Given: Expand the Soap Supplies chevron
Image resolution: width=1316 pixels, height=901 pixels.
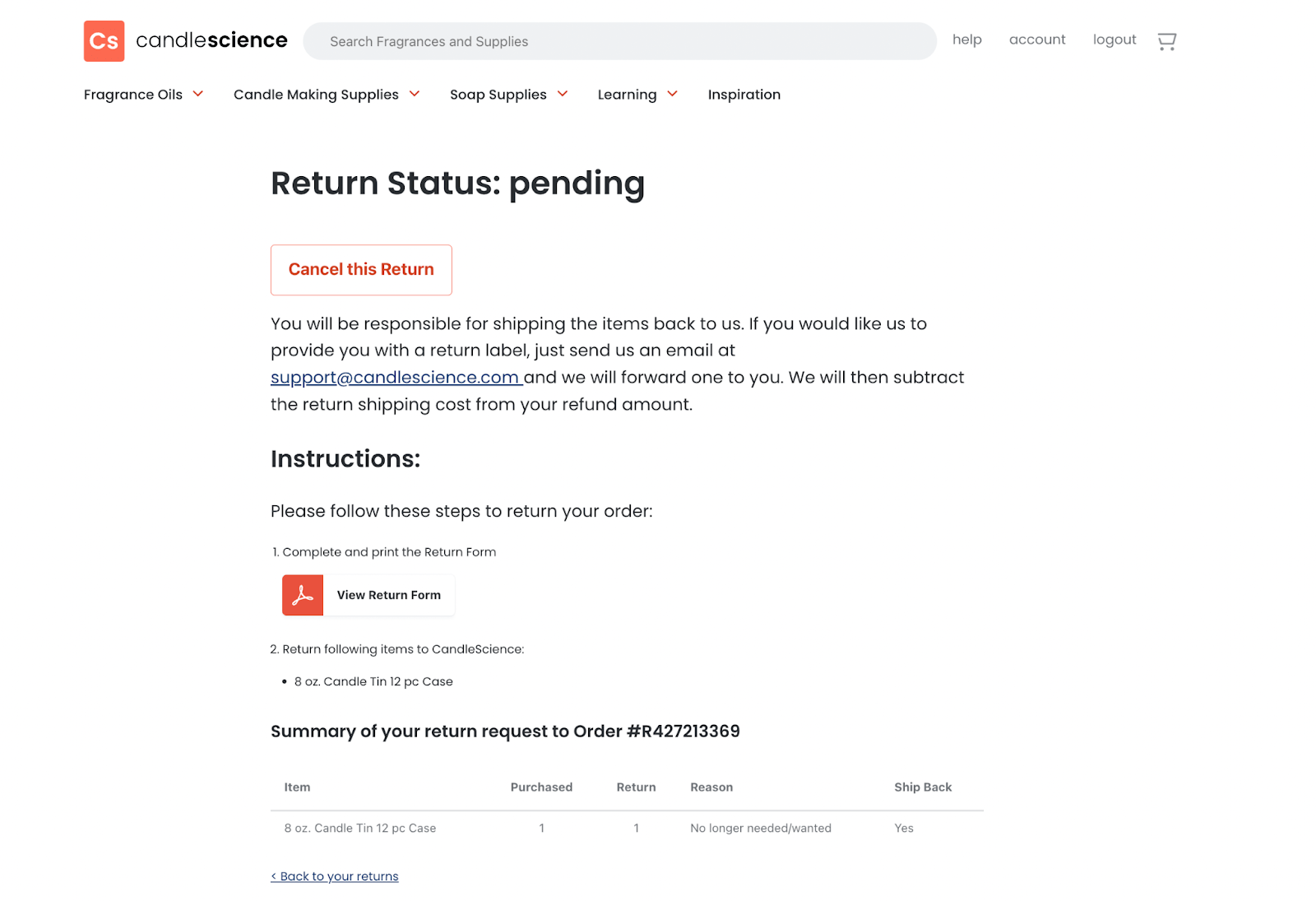Looking at the screenshot, I should click(563, 94).
